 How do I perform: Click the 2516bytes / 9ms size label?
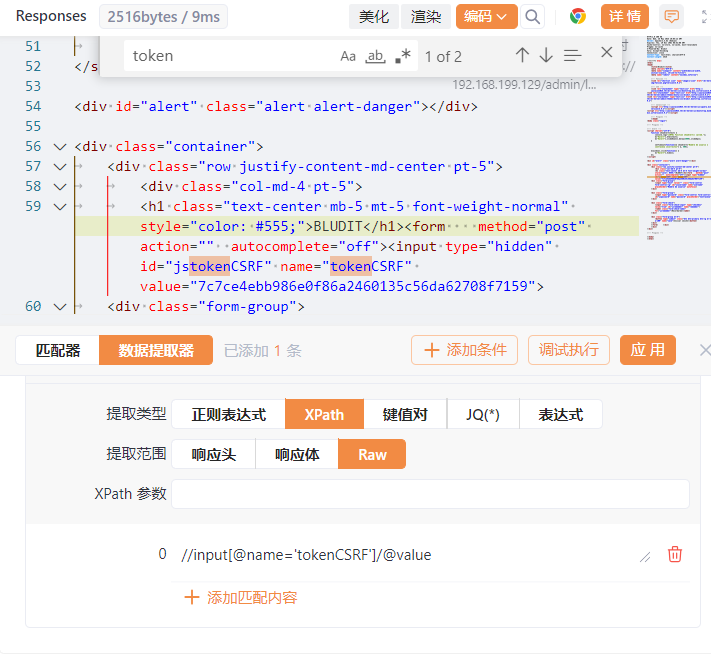click(163, 17)
